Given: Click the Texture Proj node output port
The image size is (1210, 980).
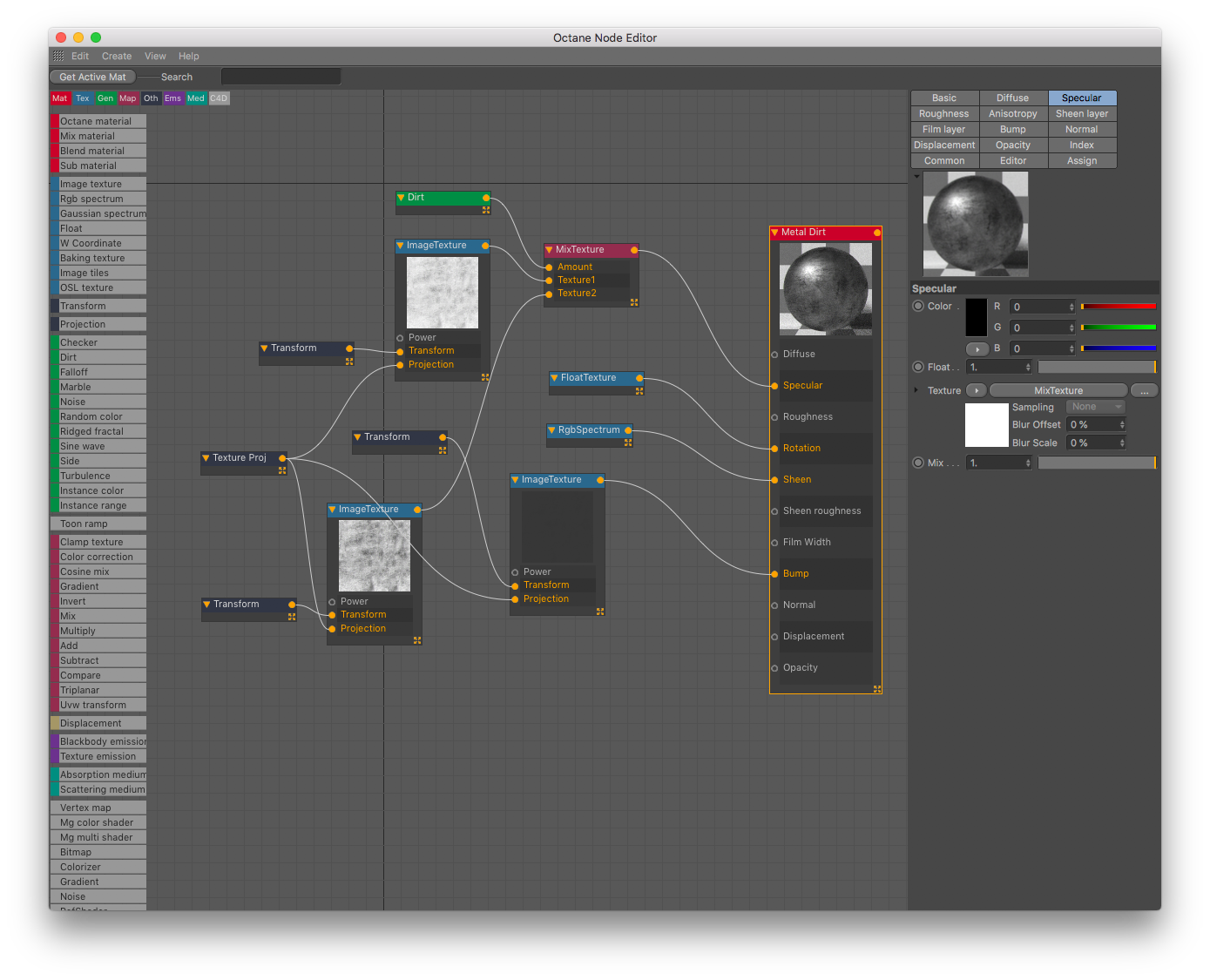Looking at the screenshot, I should (x=282, y=458).
